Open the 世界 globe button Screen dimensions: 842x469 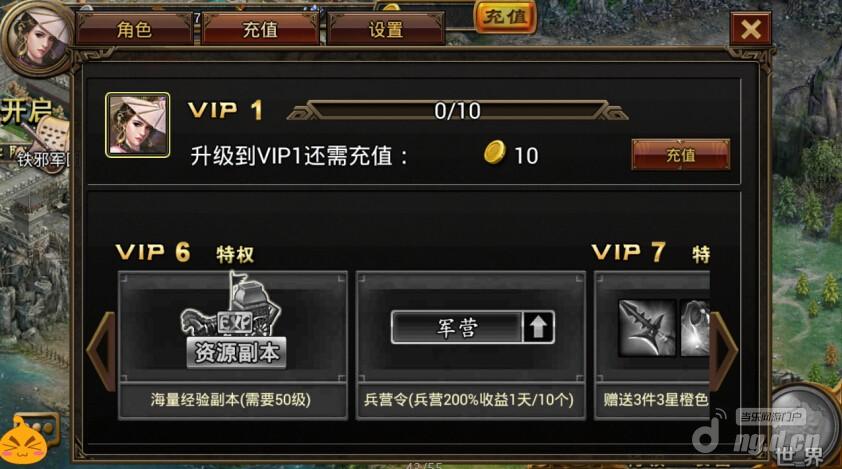pos(801,427)
